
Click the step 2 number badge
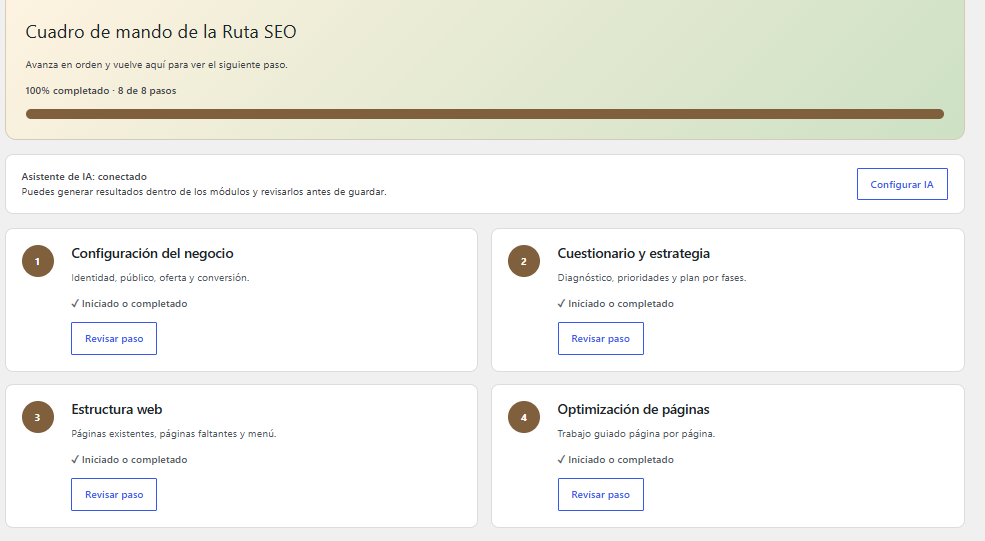524,261
